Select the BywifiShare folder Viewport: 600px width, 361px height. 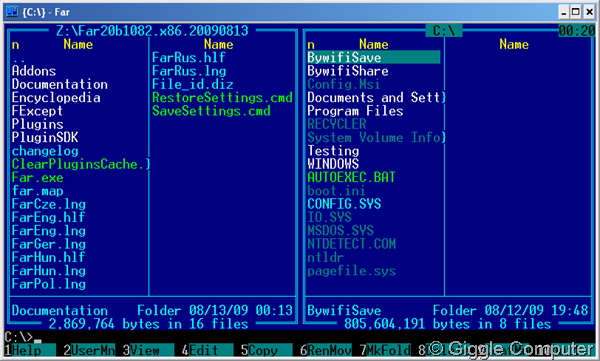tap(348, 71)
